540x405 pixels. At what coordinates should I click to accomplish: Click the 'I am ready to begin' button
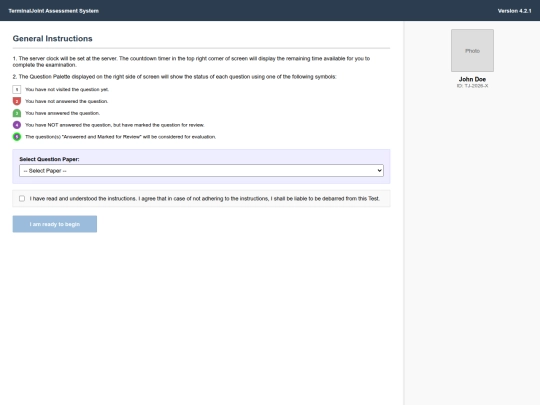pyautogui.click(x=55, y=224)
